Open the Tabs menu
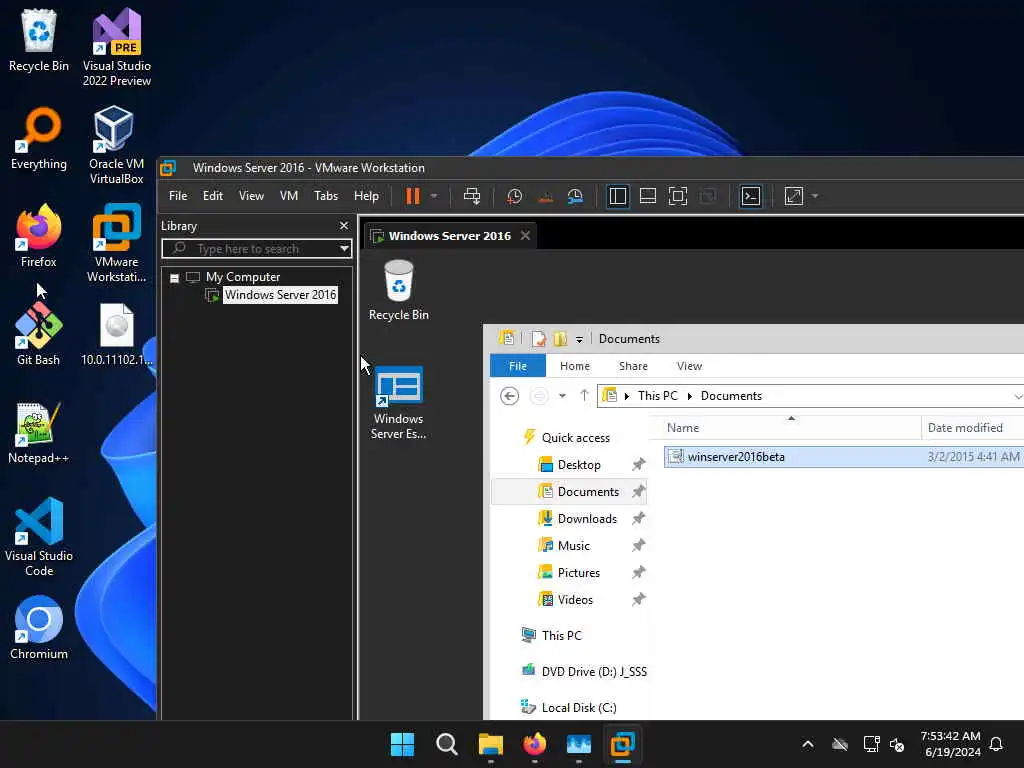 [x=326, y=196]
